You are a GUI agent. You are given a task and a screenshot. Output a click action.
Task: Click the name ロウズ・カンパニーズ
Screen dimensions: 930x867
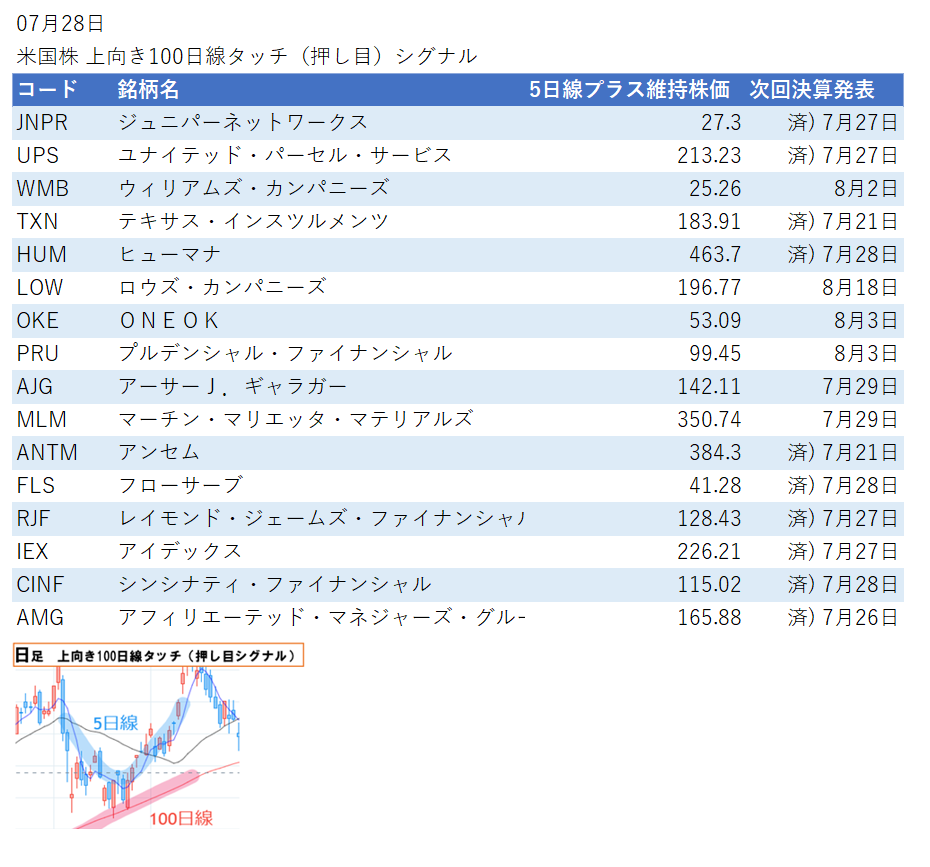[x=222, y=288]
